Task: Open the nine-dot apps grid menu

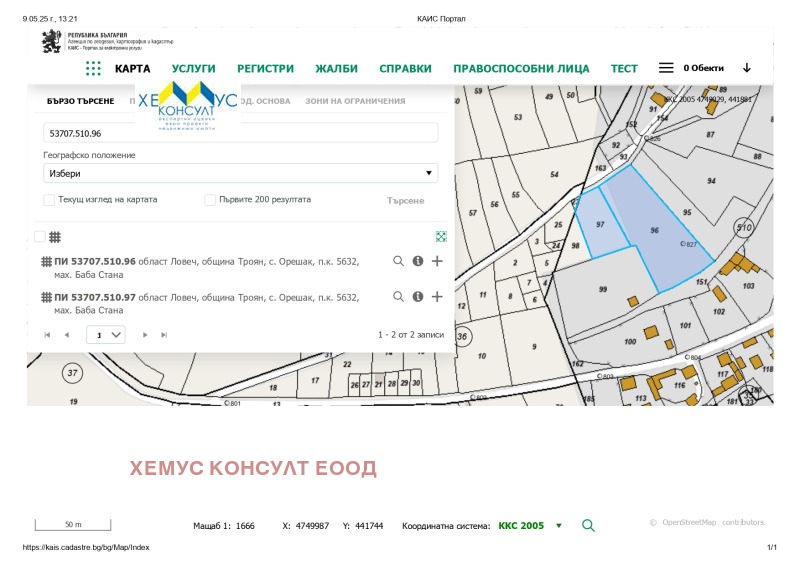Action: (93, 69)
